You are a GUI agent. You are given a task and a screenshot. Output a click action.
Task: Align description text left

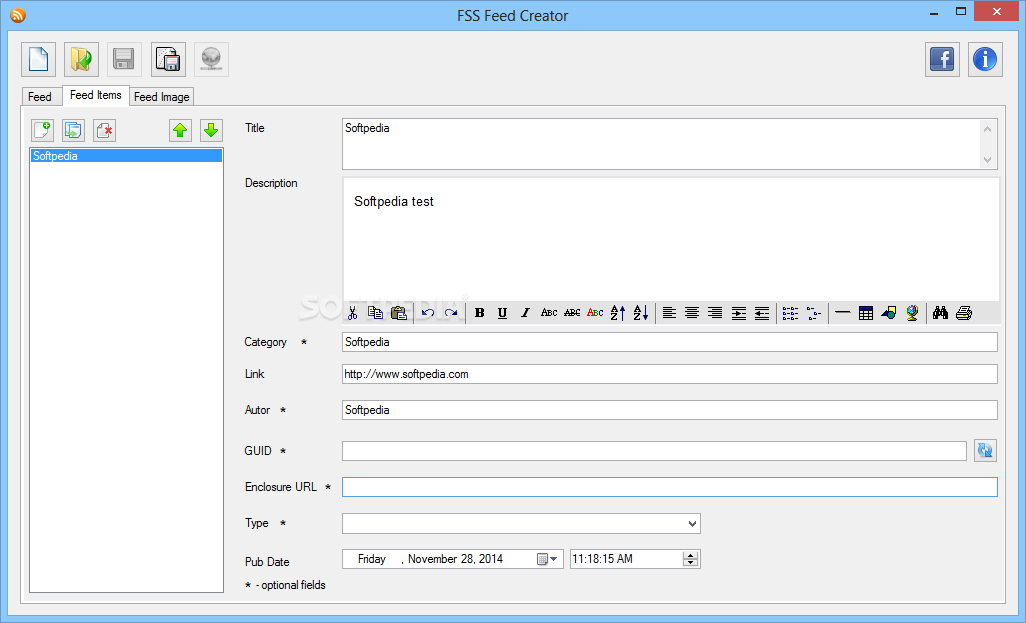[x=669, y=313]
